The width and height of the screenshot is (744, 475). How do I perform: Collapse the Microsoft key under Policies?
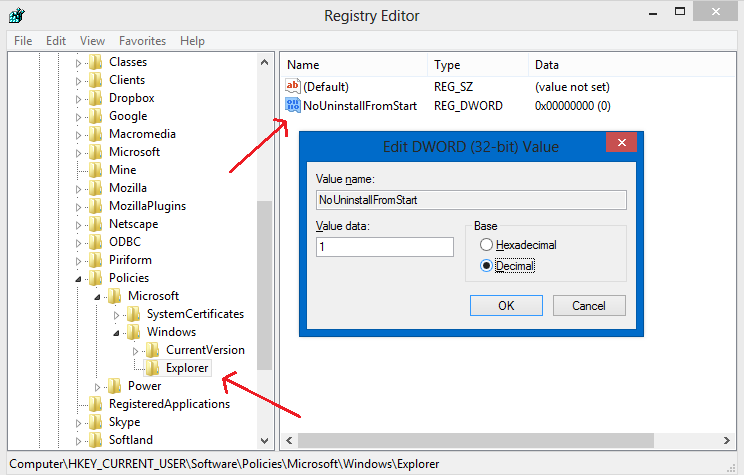(x=97, y=297)
